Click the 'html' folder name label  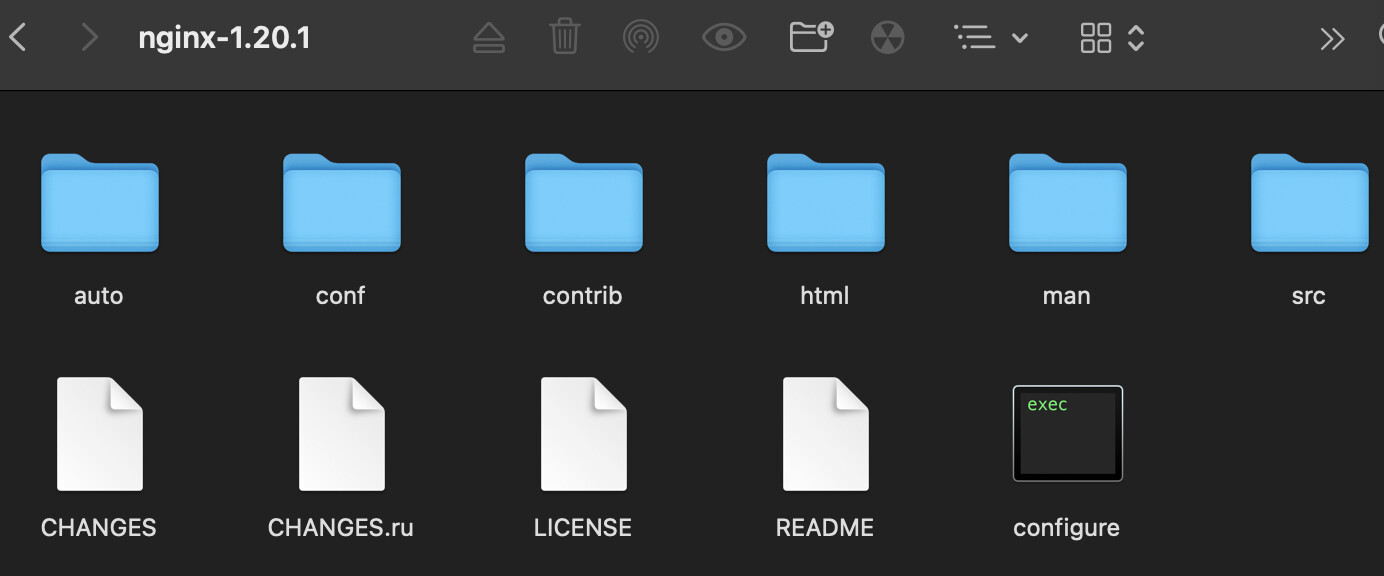point(825,296)
